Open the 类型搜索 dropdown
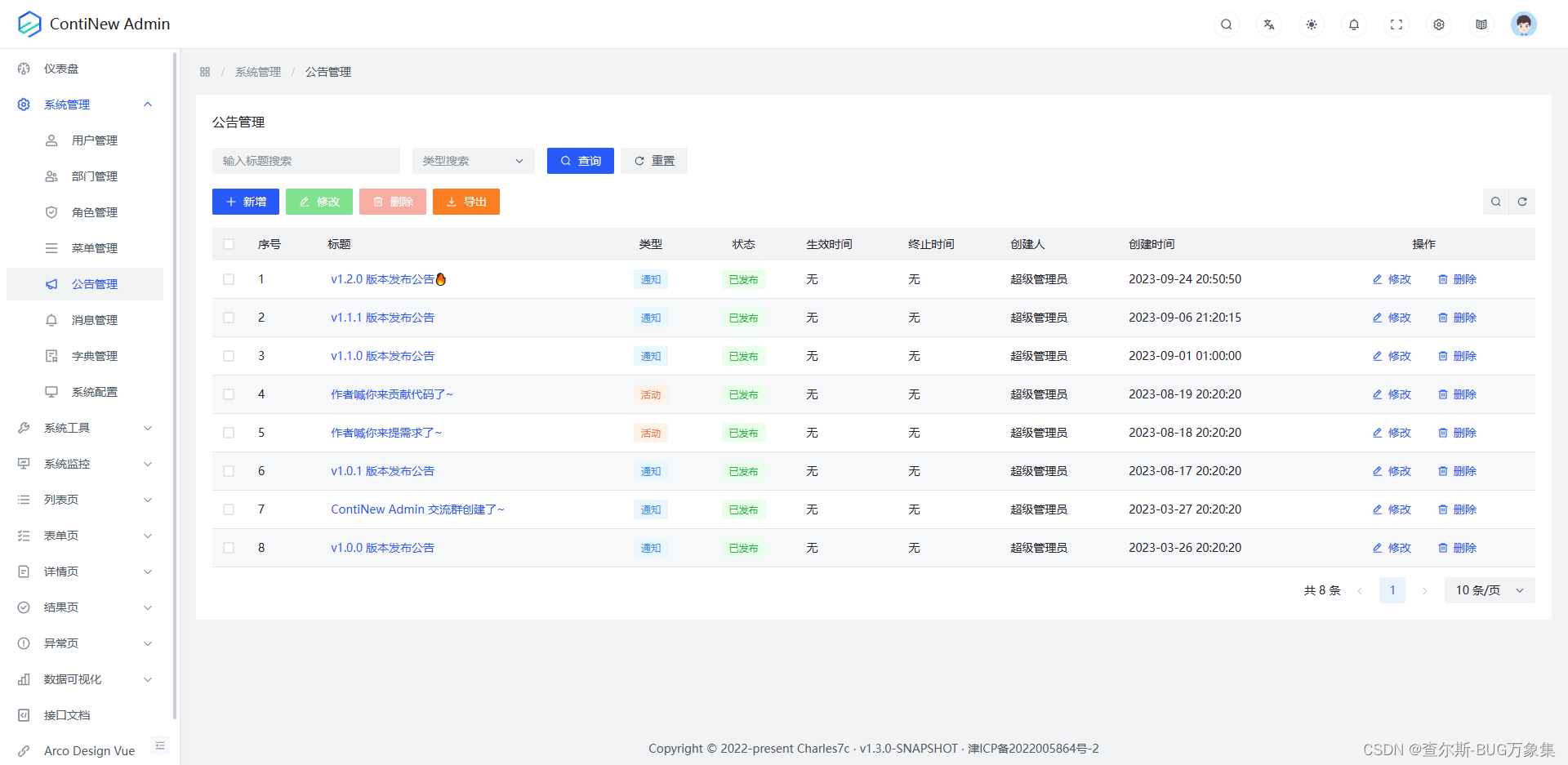1568x765 pixels. tap(474, 161)
